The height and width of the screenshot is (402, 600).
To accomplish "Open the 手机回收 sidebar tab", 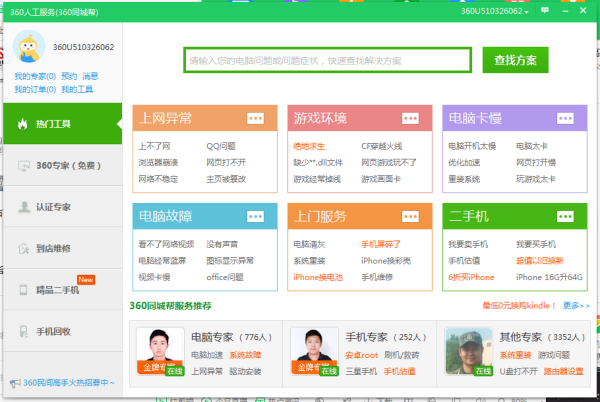I will point(62,331).
